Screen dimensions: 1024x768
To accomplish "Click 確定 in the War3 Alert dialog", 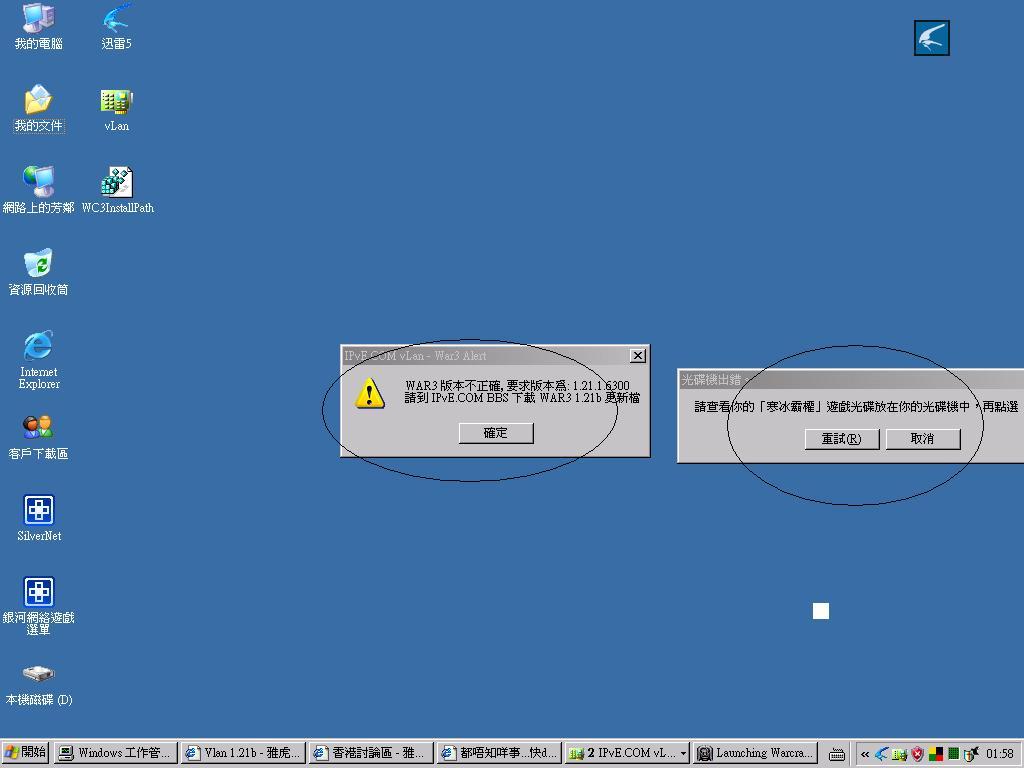I will tap(495, 433).
